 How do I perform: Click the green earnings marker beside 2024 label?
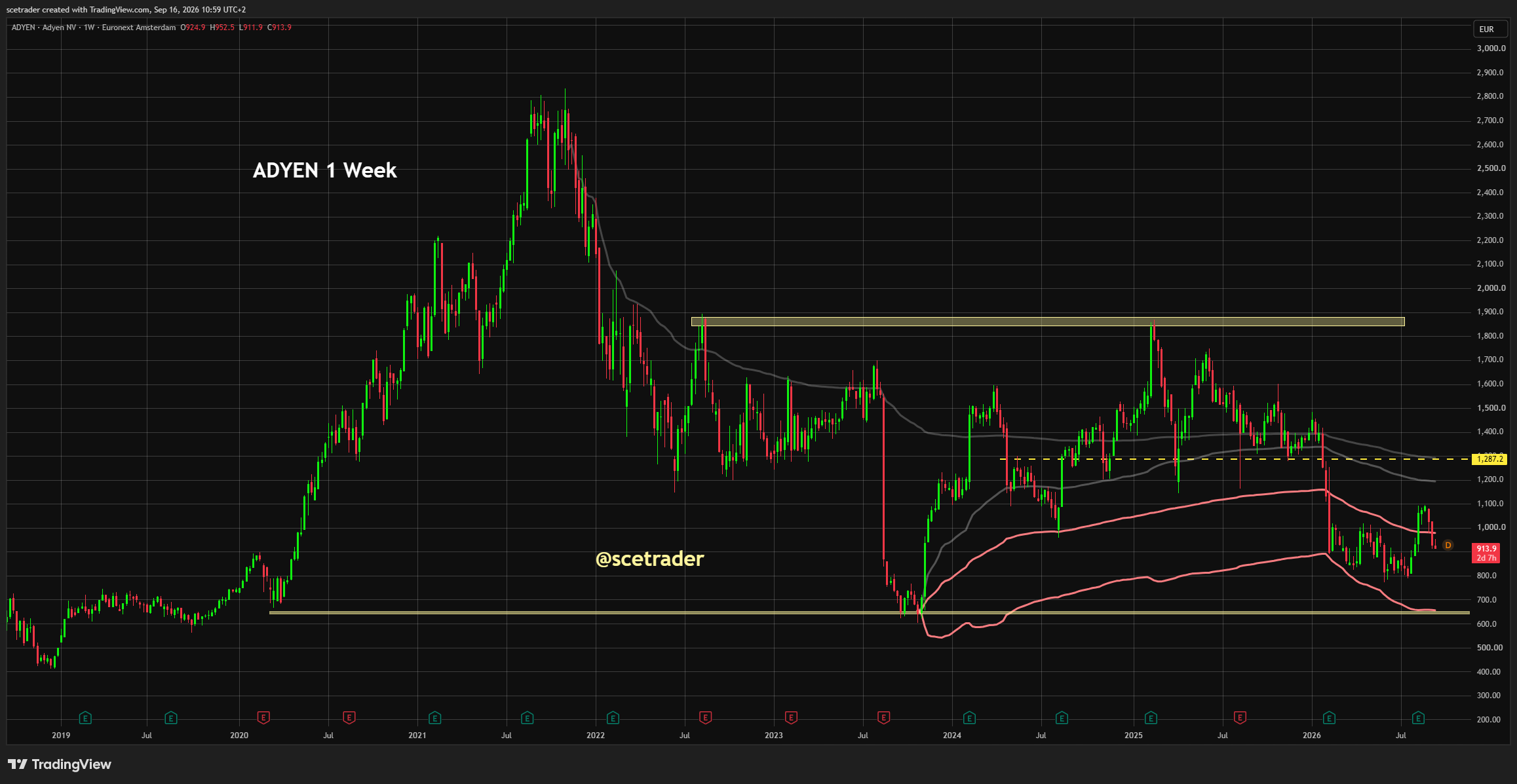pos(969,718)
